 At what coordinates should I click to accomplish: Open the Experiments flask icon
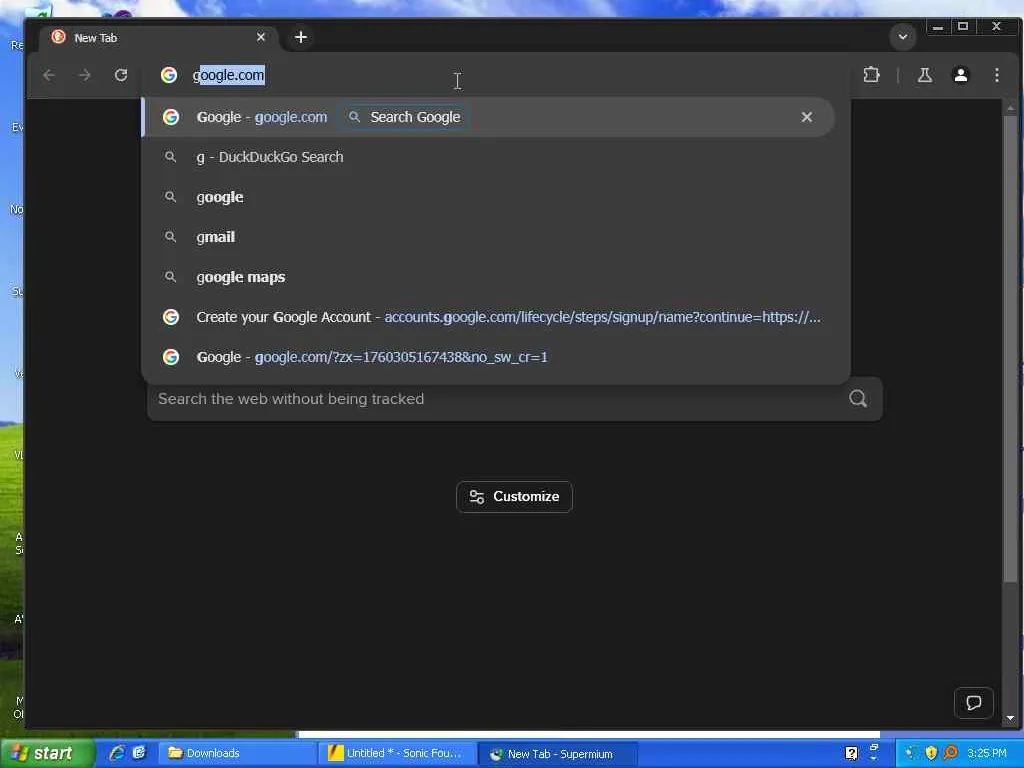(925, 75)
